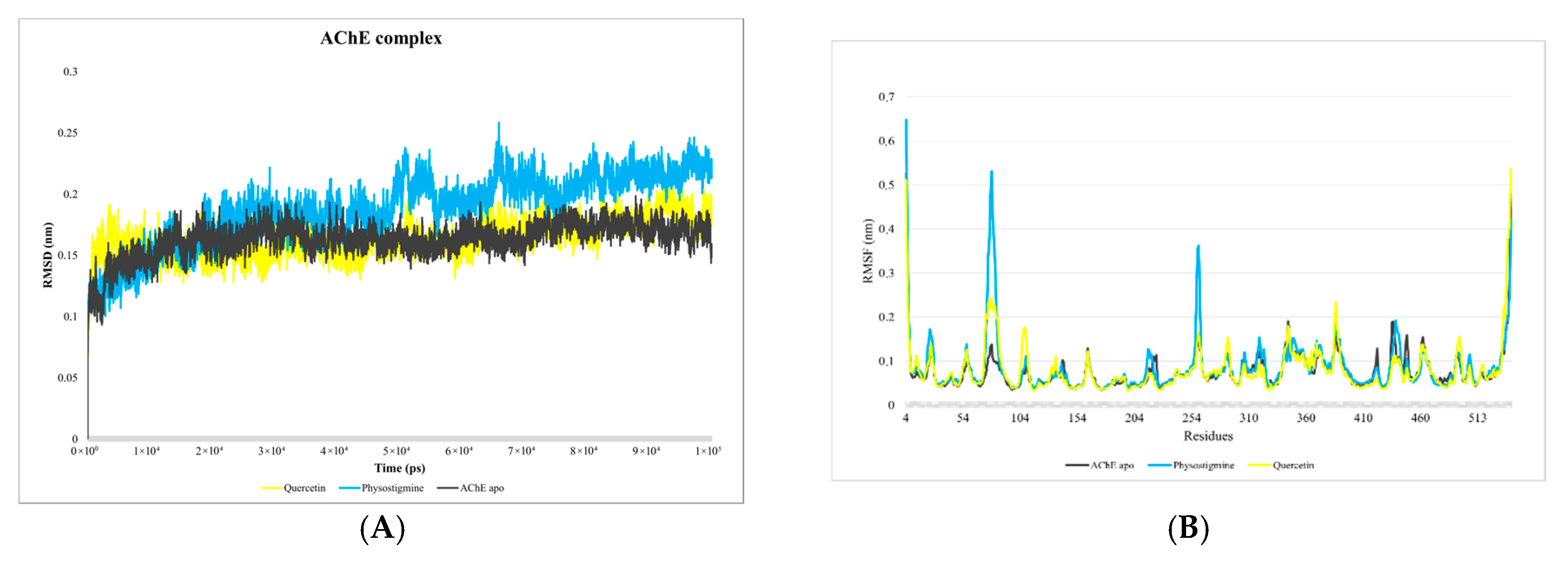
Task: Click the 104 residue tick label
Action: (1020, 418)
